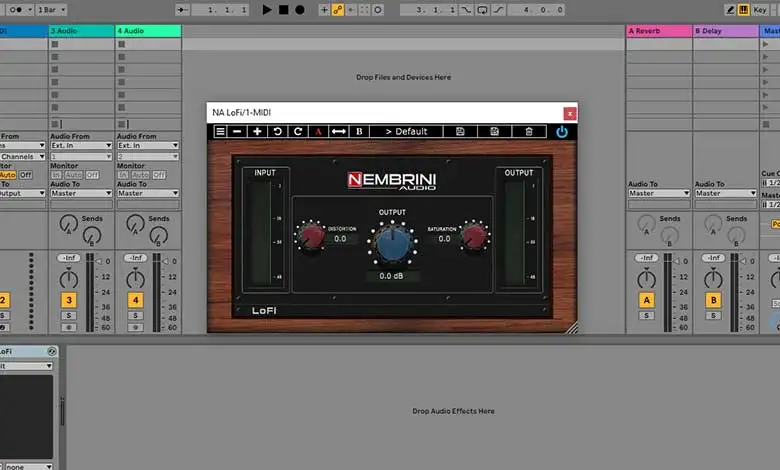Redo the change in the LoFi plugin
The width and height of the screenshot is (780, 470).
click(x=297, y=131)
